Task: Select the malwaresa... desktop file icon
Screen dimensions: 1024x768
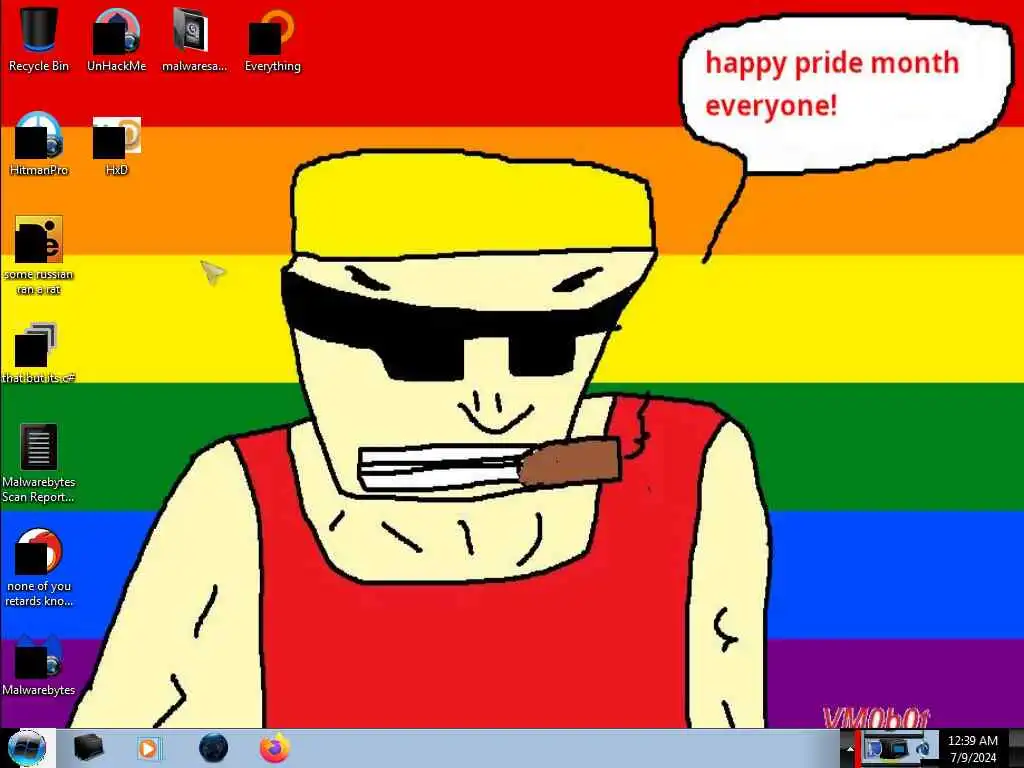Action: (194, 39)
